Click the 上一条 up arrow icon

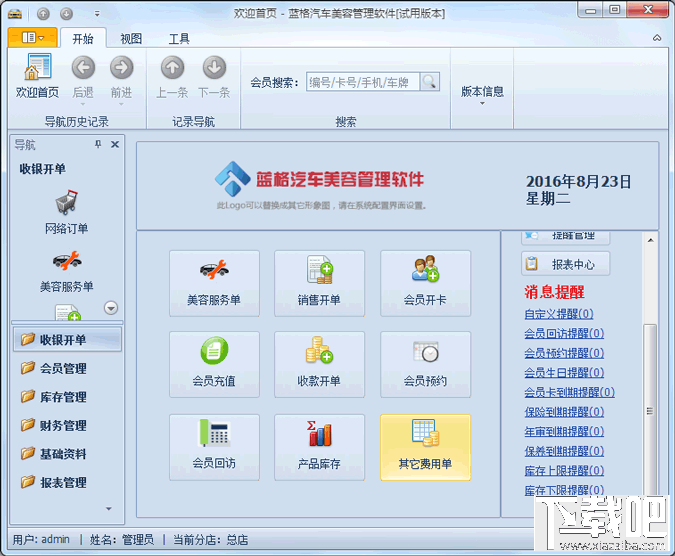[x=172, y=68]
